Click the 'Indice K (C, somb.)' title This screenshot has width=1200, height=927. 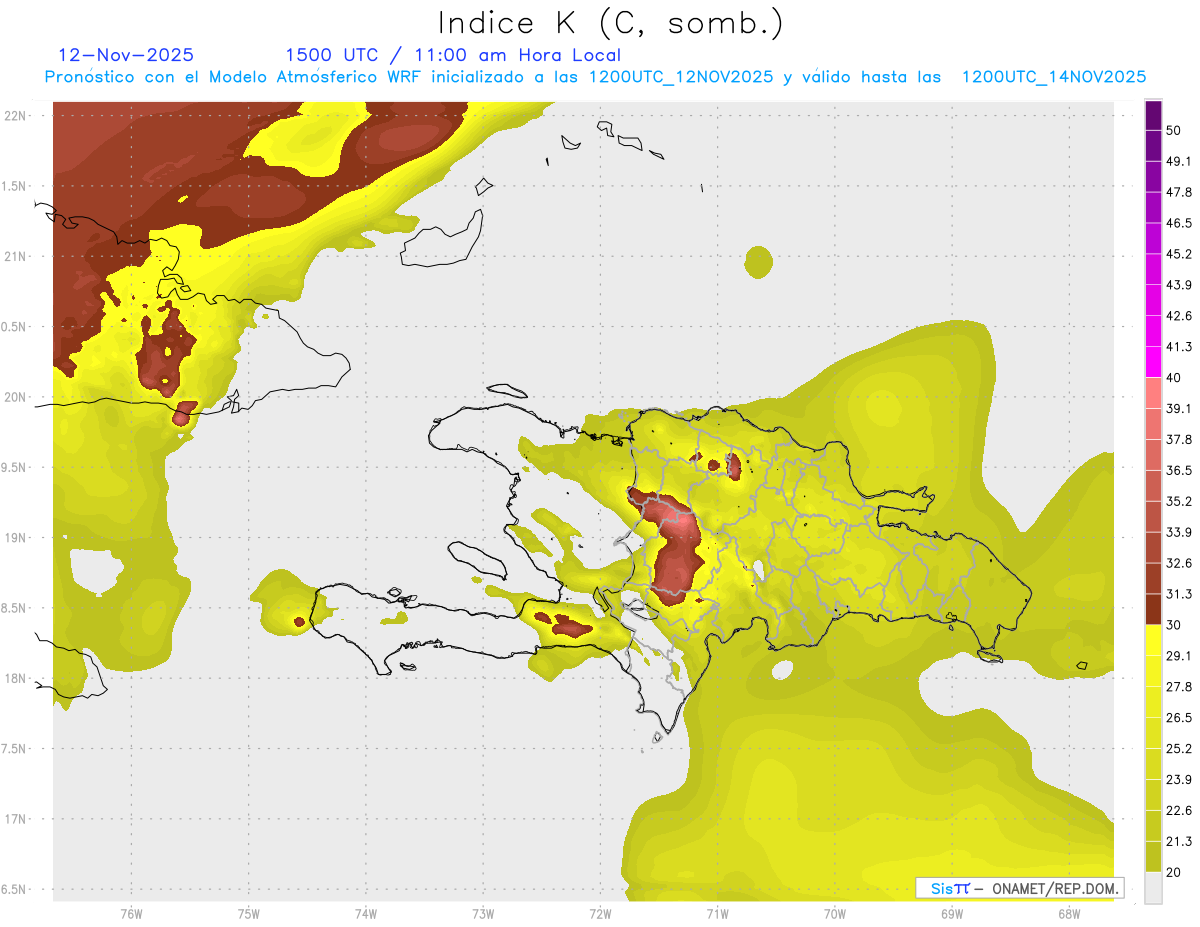pos(611,24)
